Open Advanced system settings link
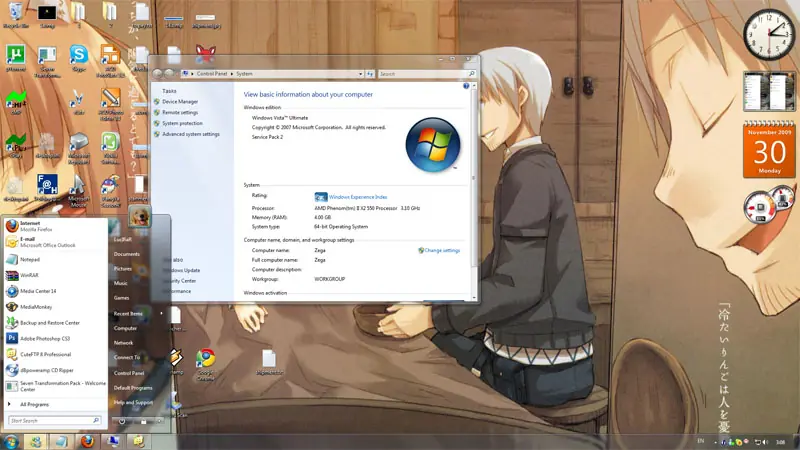The height and width of the screenshot is (450, 800). pyautogui.click(x=191, y=134)
